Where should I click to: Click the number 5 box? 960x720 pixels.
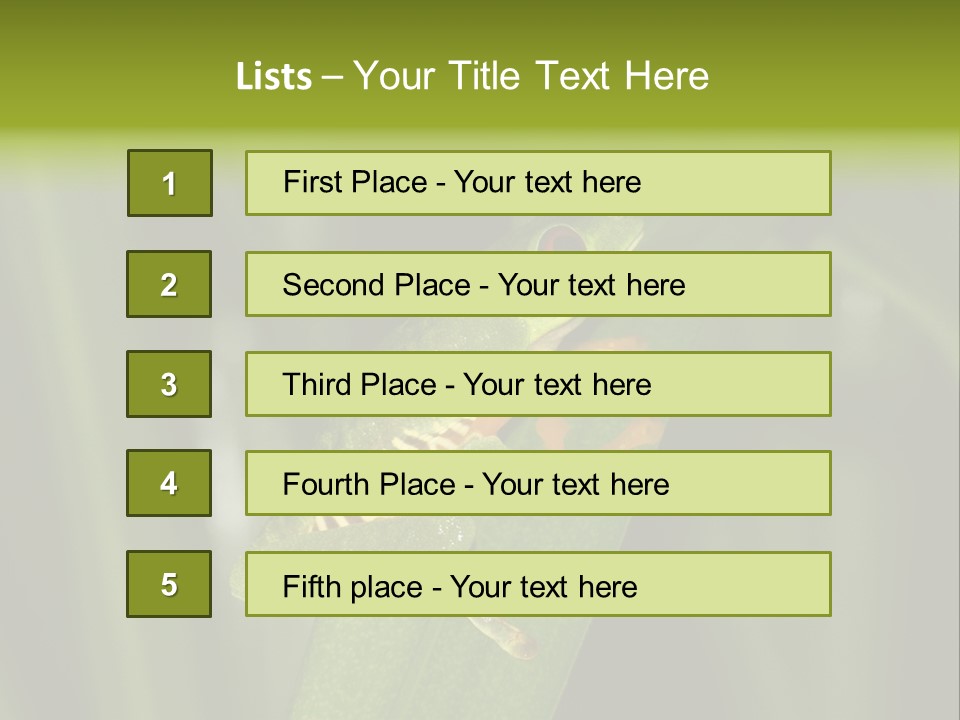(x=169, y=584)
